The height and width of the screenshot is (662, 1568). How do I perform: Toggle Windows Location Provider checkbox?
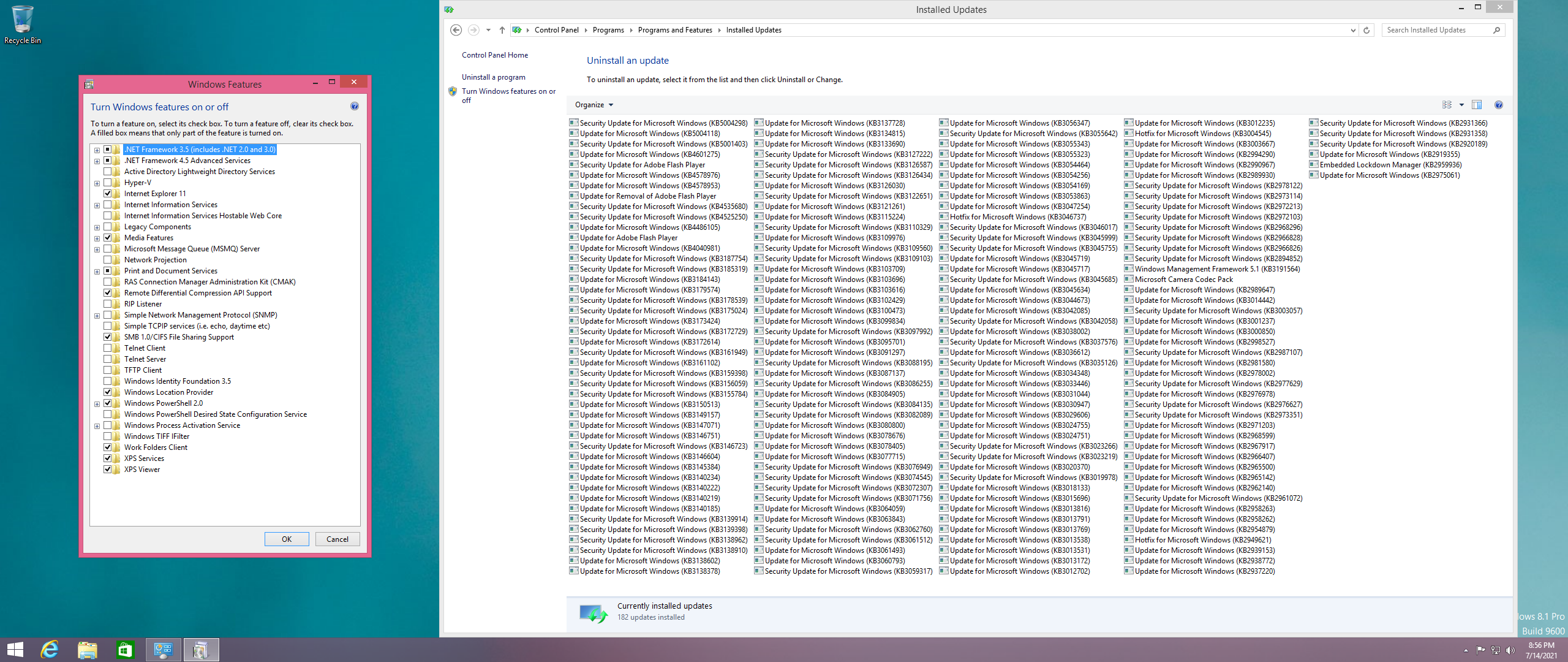[x=108, y=392]
